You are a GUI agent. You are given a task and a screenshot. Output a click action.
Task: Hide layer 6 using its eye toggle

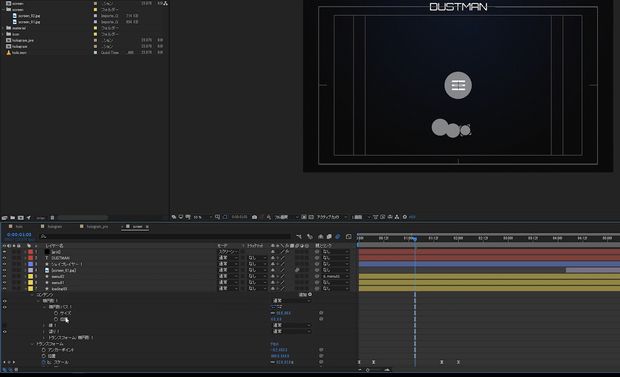pos(4,282)
